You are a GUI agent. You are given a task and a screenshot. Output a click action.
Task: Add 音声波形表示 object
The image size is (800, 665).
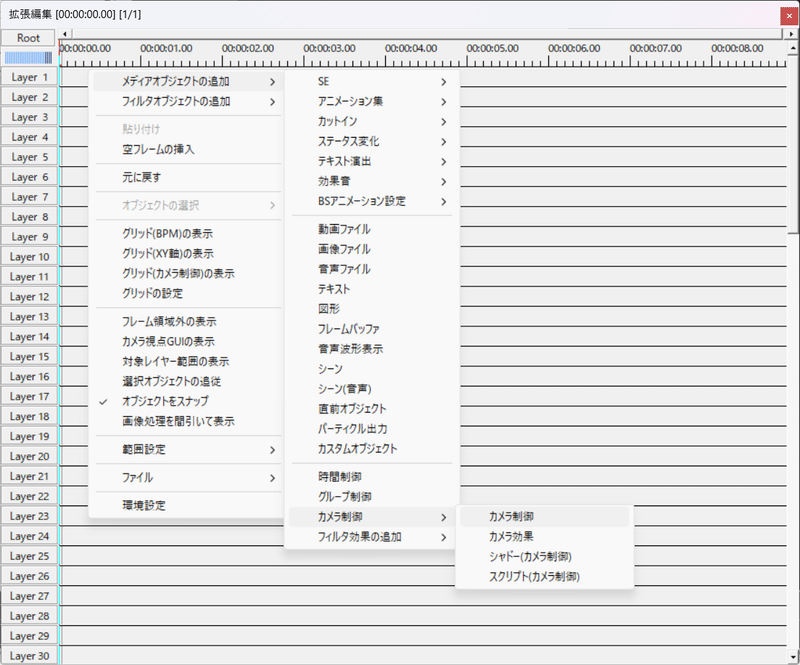coord(372,349)
